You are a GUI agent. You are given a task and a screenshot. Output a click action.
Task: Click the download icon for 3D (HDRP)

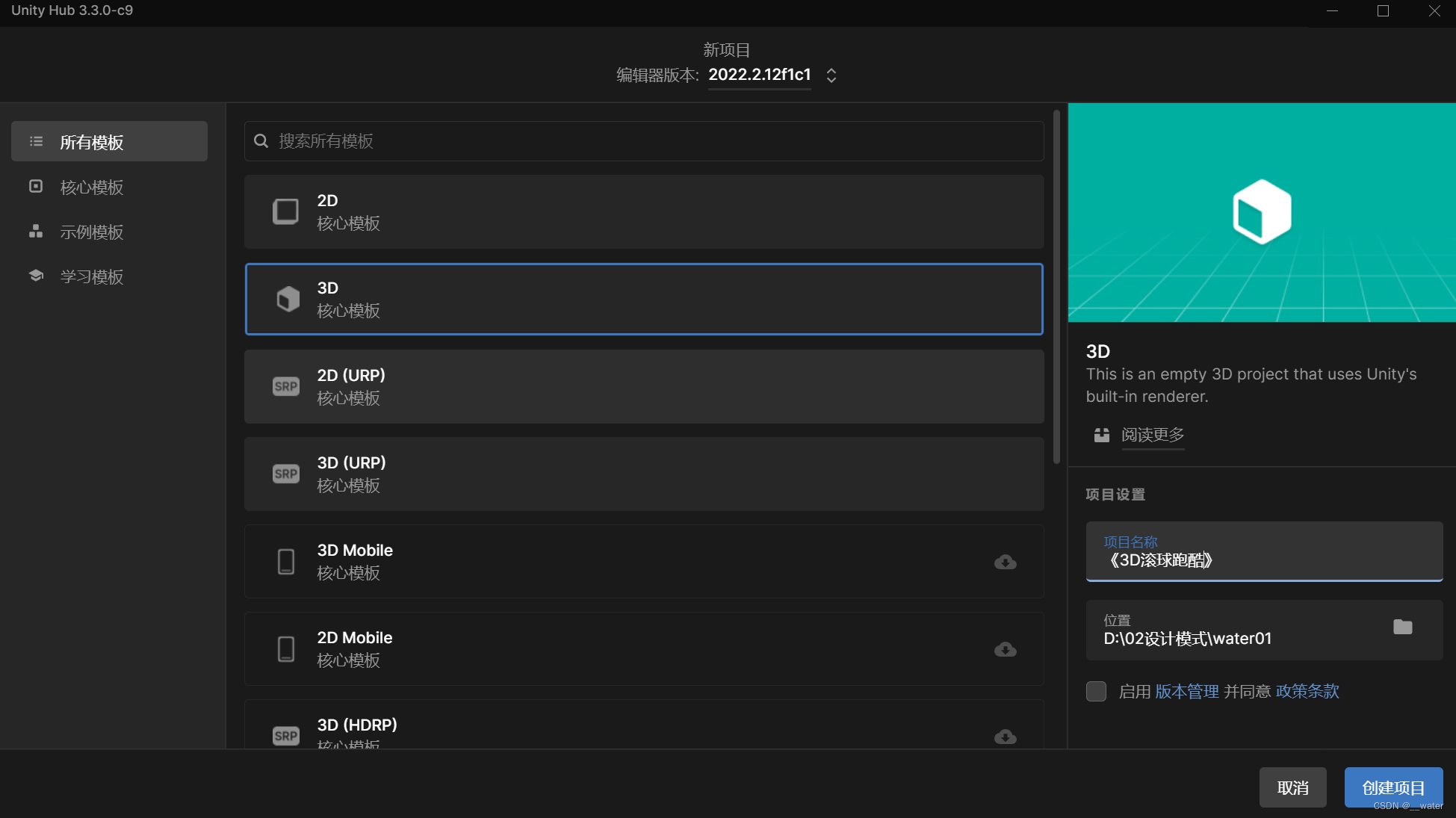(1005, 737)
